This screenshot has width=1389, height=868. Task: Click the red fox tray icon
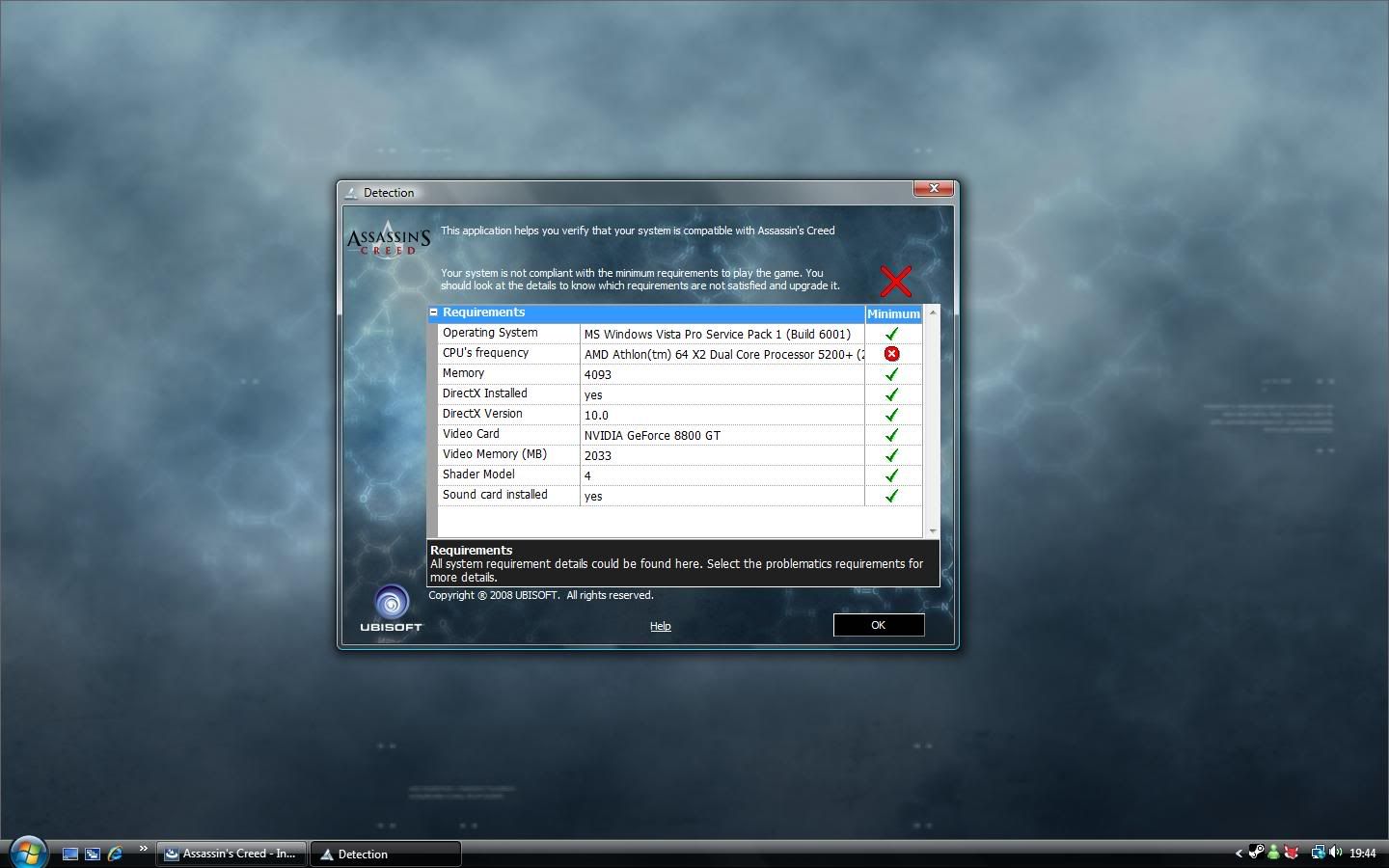1292,853
